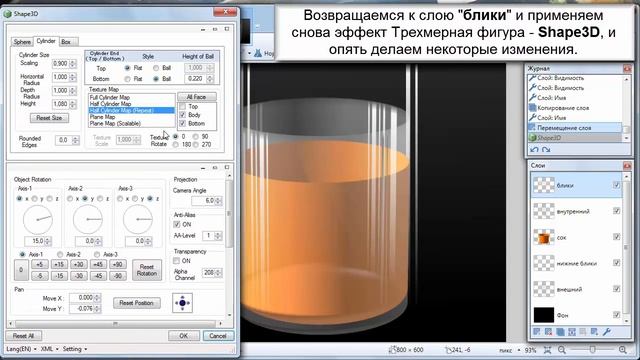Image resolution: width=640 pixels, height=360 pixels.
Task: Undo icon in History panel
Action: click(534, 150)
